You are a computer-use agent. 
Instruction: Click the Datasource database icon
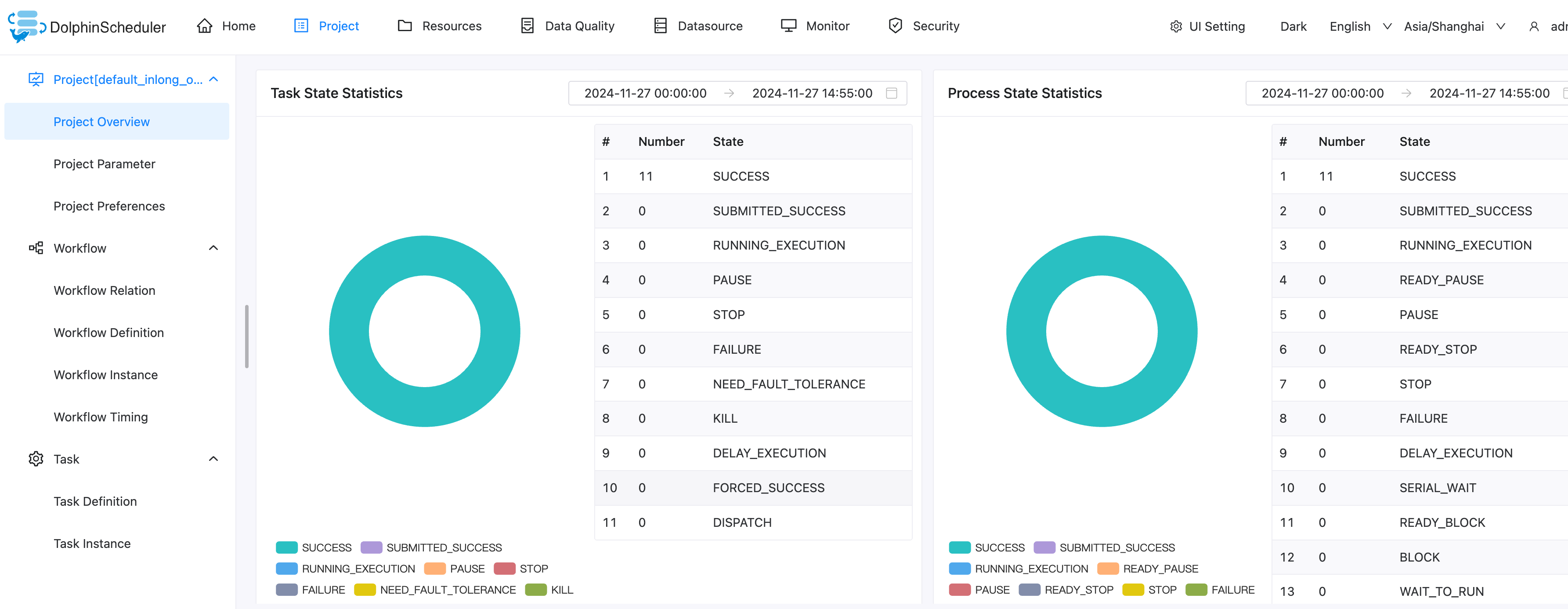[x=661, y=26]
